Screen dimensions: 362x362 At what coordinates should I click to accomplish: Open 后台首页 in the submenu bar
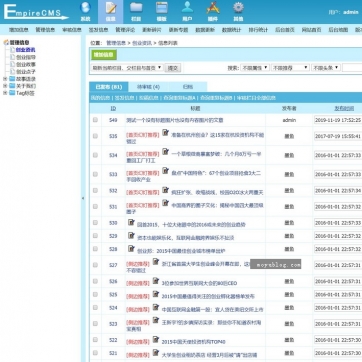[x=285, y=30]
